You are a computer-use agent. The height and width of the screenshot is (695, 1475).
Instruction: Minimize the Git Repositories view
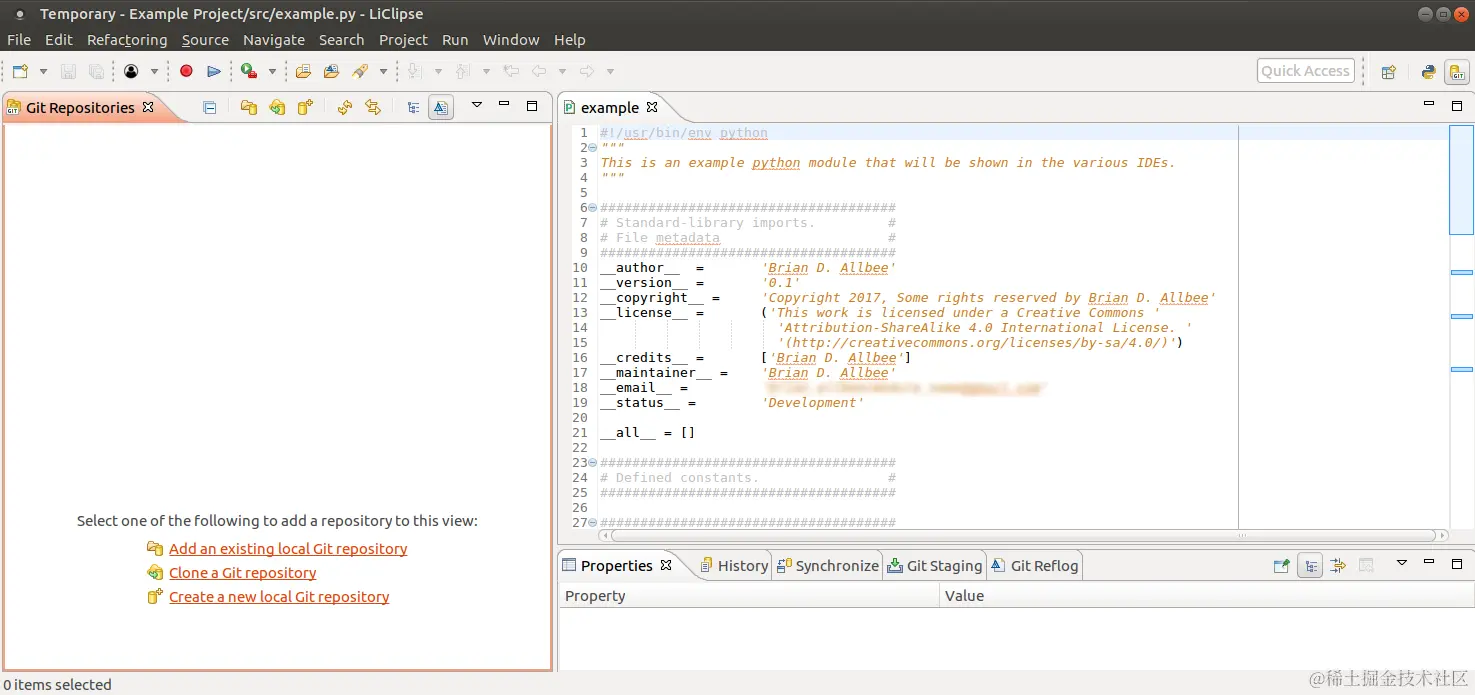[504, 105]
